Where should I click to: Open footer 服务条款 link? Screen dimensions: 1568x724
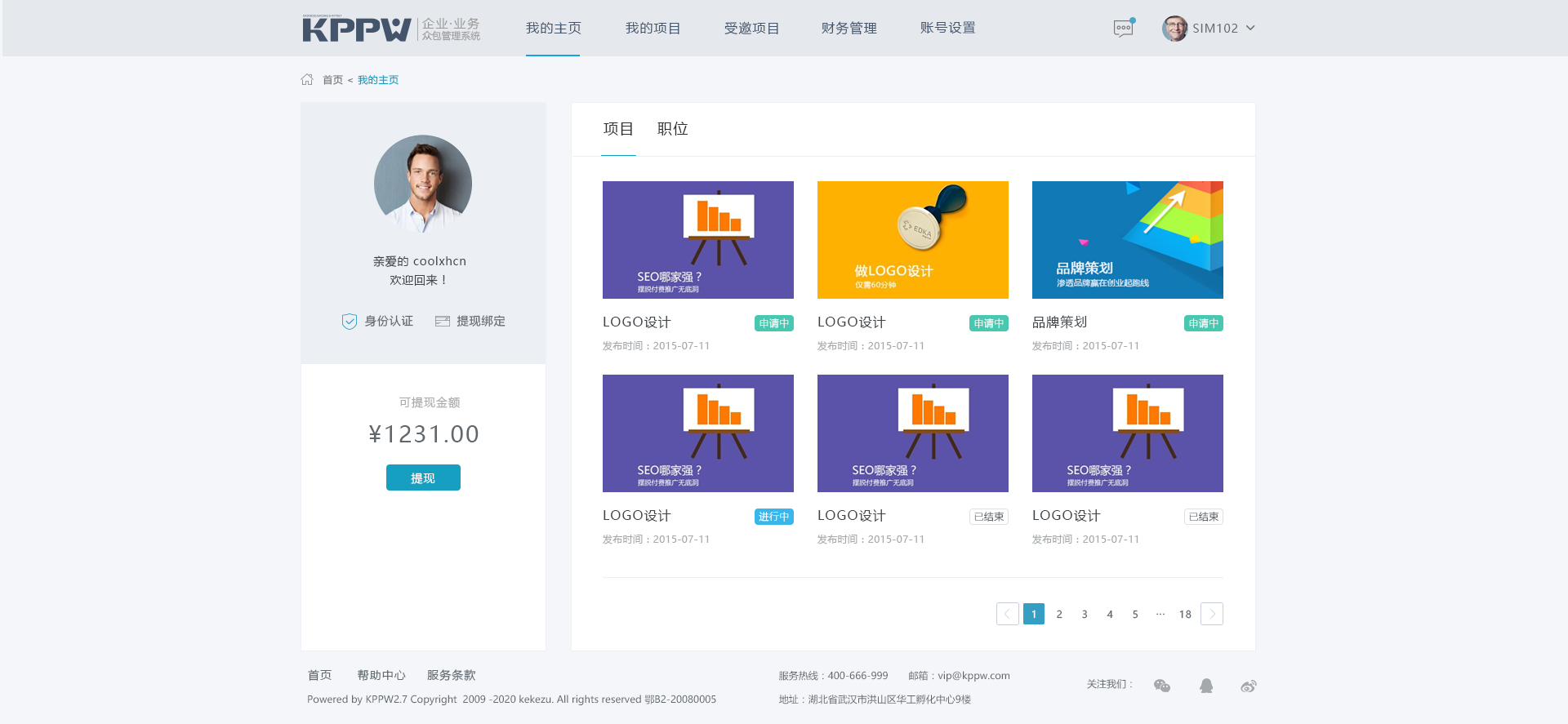click(x=451, y=675)
